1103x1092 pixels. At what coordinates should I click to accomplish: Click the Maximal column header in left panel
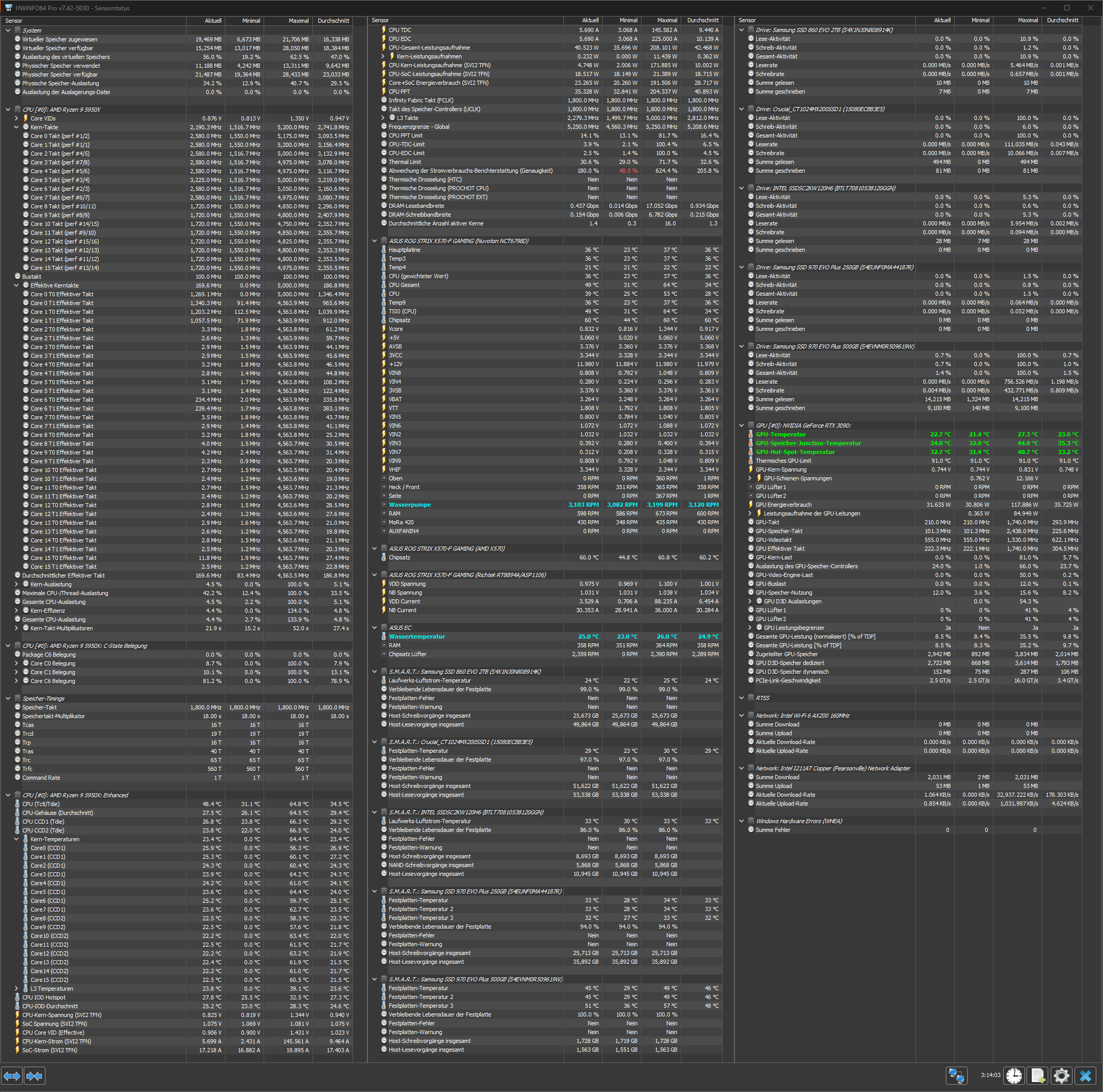click(298, 21)
